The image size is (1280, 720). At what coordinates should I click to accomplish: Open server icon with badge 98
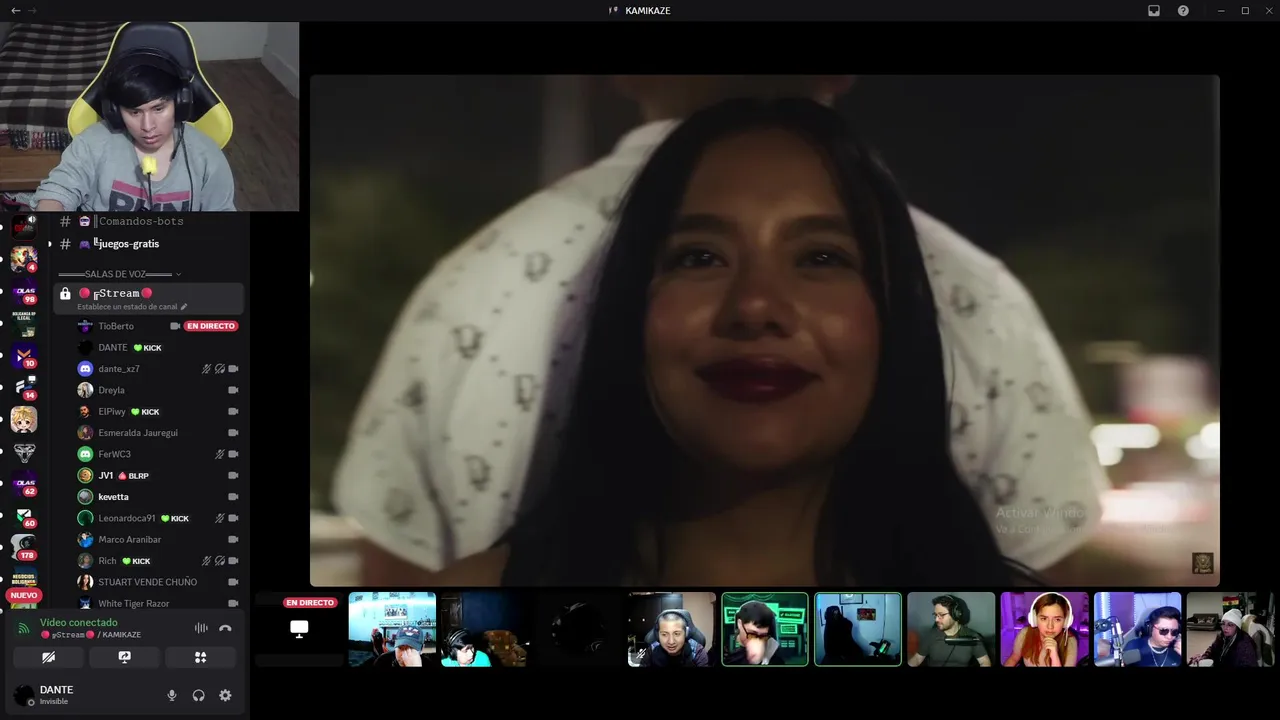click(x=24, y=291)
